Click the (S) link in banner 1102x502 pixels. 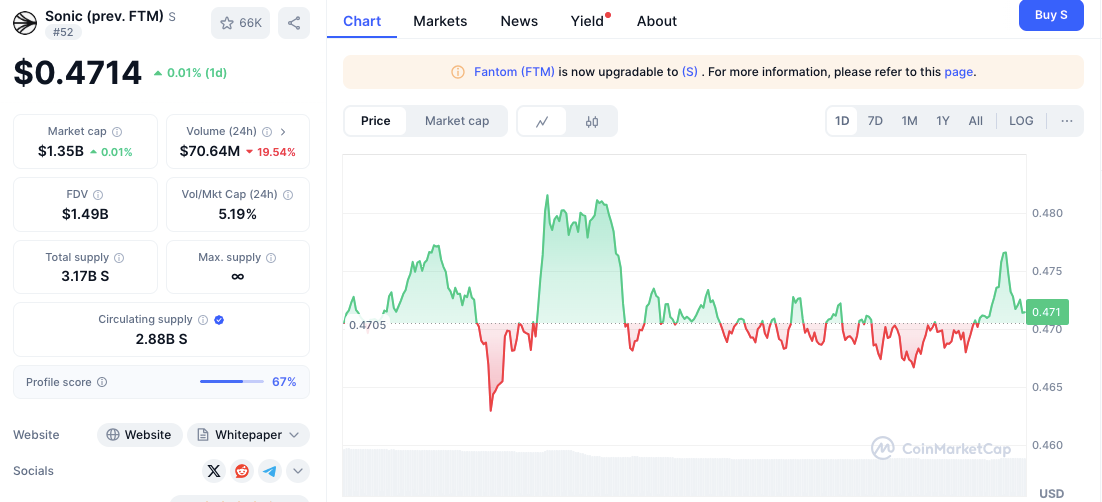[x=689, y=72]
